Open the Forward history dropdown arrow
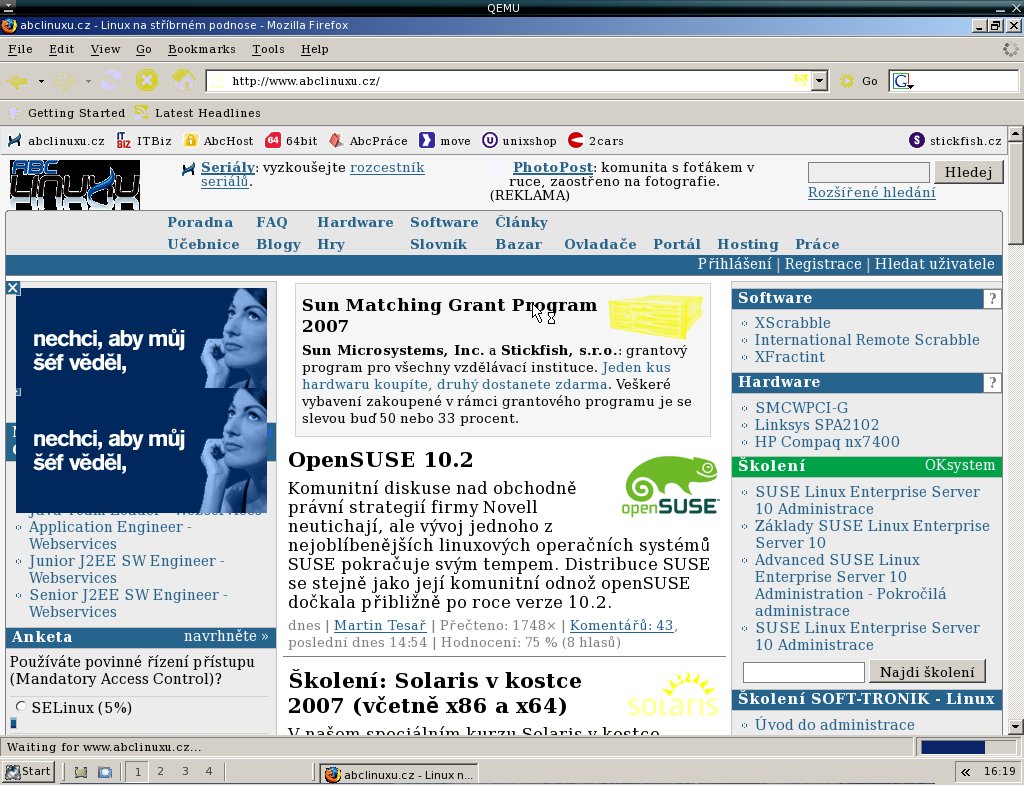This screenshot has width=1024, height=785. click(88, 82)
